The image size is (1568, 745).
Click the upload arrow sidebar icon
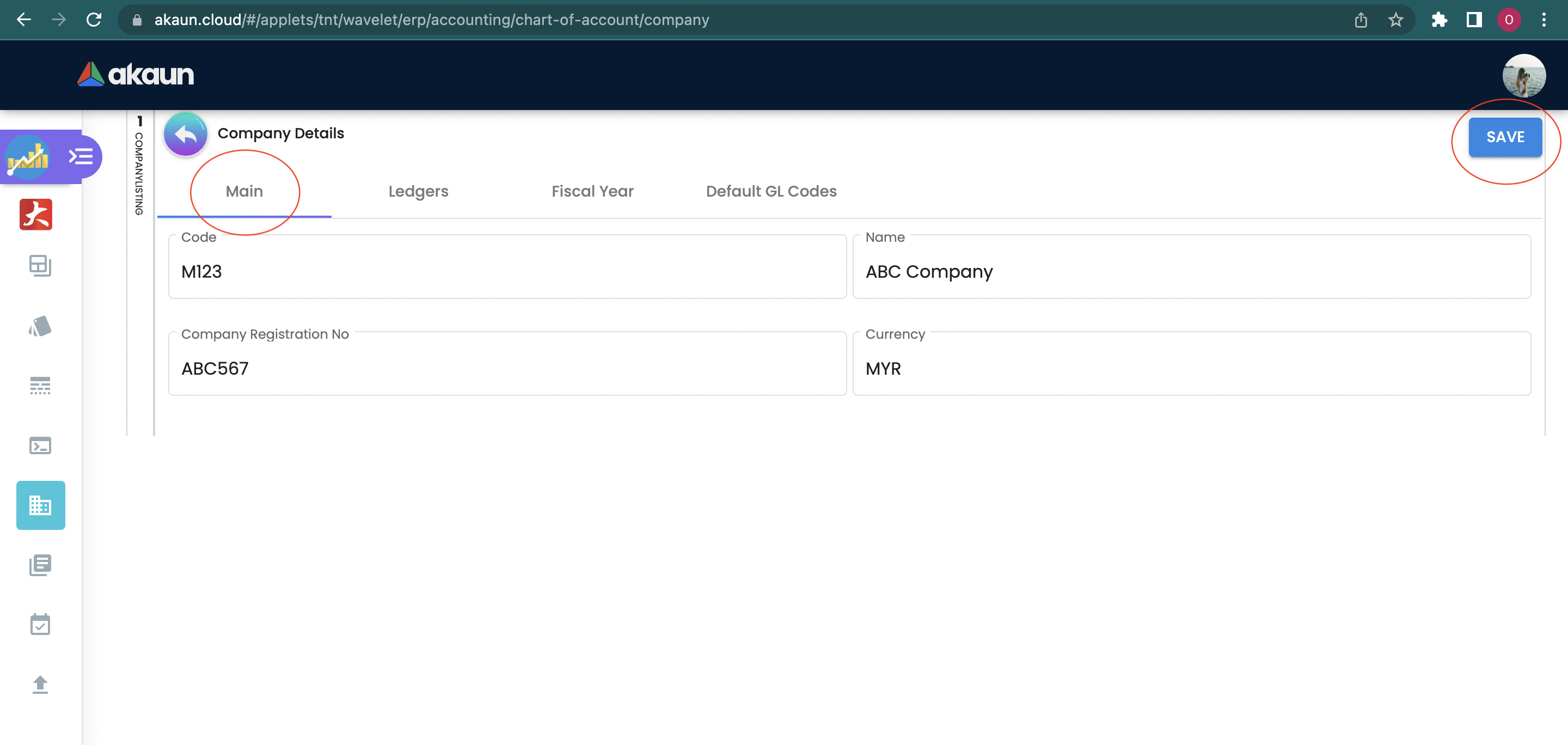pos(40,684)
